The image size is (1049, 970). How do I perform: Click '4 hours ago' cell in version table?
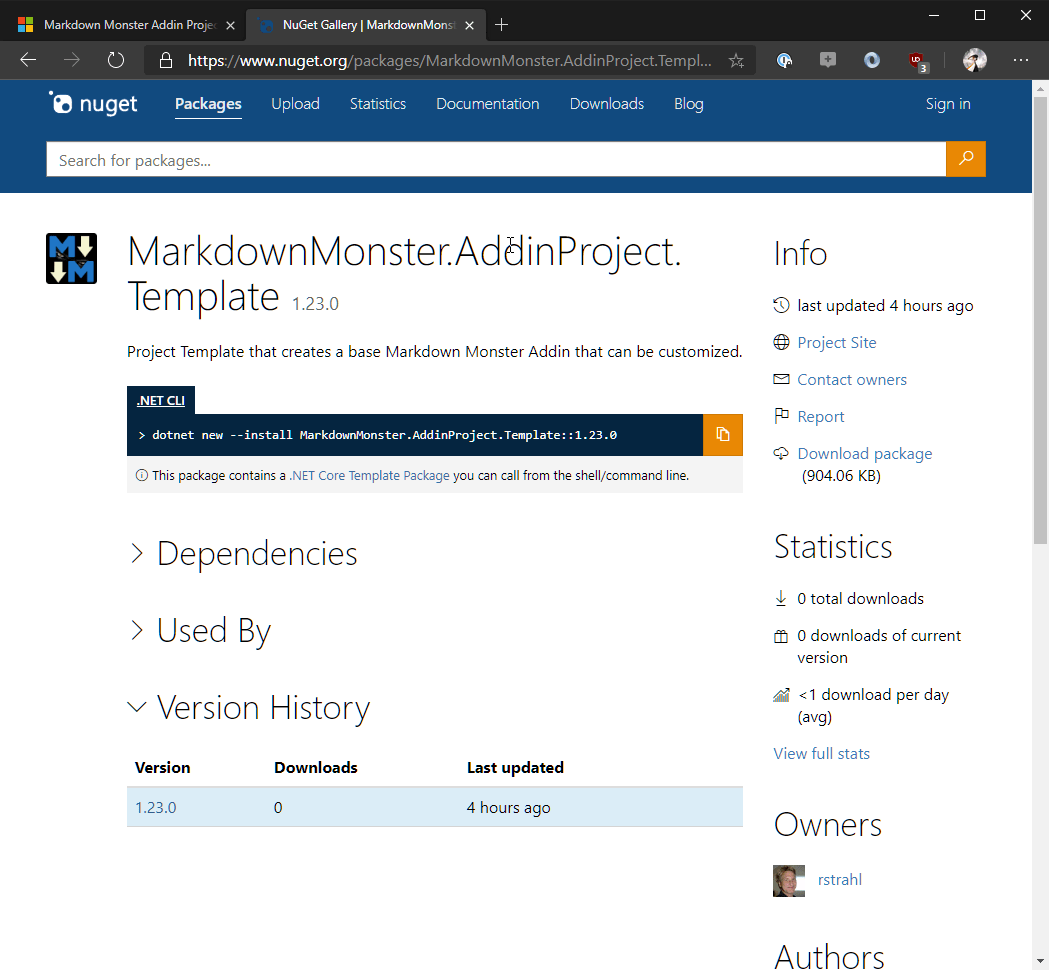(508, 807)
